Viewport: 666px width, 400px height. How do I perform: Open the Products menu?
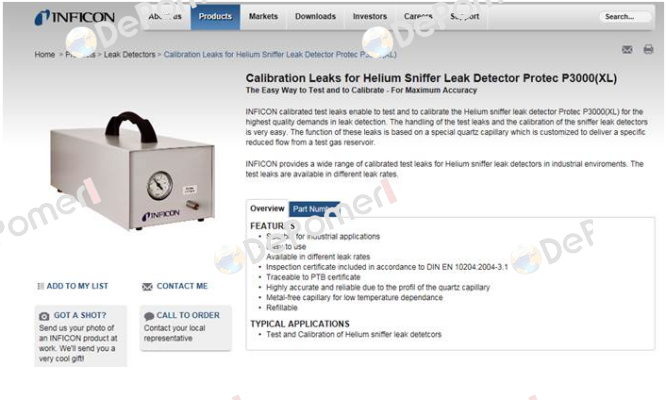click(x=215, y=17)
